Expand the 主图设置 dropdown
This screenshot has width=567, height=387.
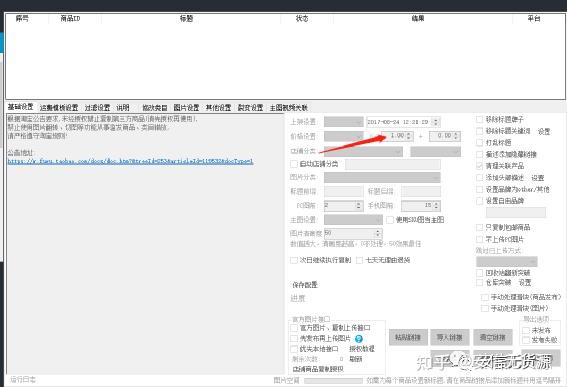tap(353, 220)
